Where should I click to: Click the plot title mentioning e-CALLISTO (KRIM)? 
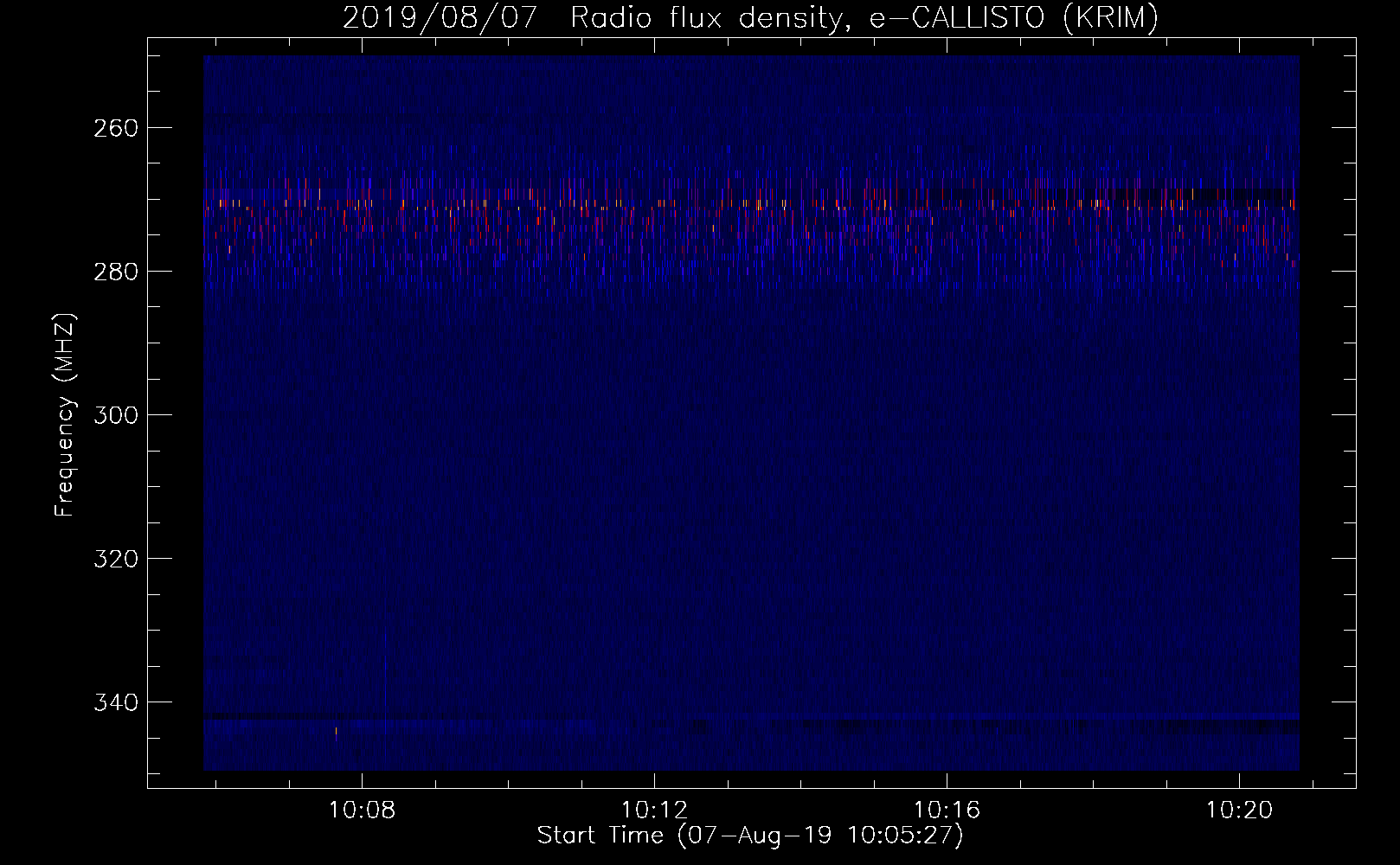coord(750,17)
